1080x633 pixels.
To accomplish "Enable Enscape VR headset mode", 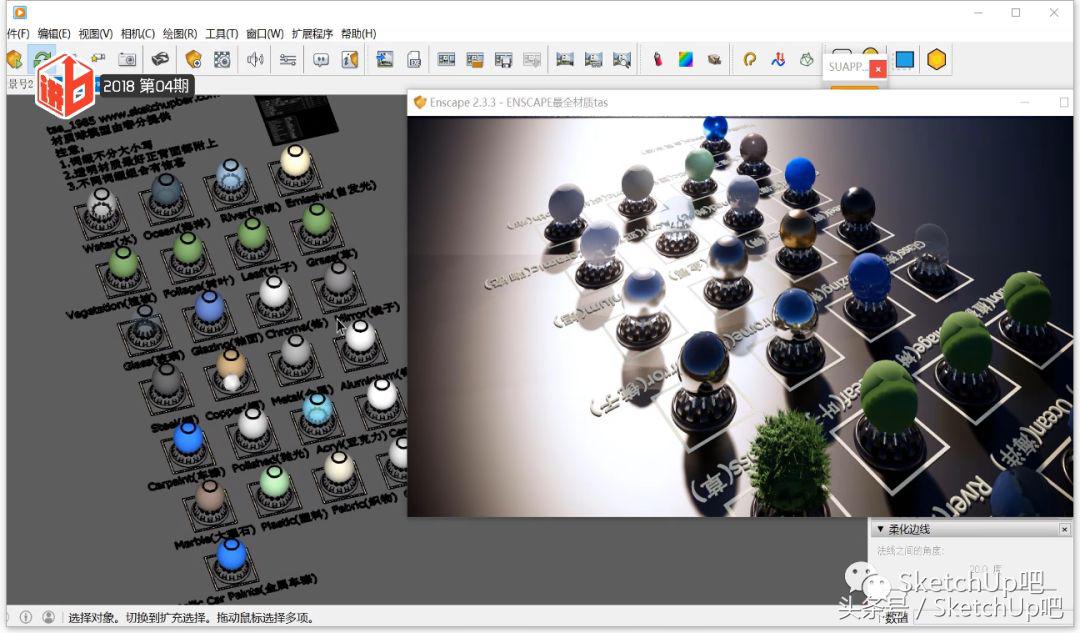I will pyautogui.click(x=160, y=60).
